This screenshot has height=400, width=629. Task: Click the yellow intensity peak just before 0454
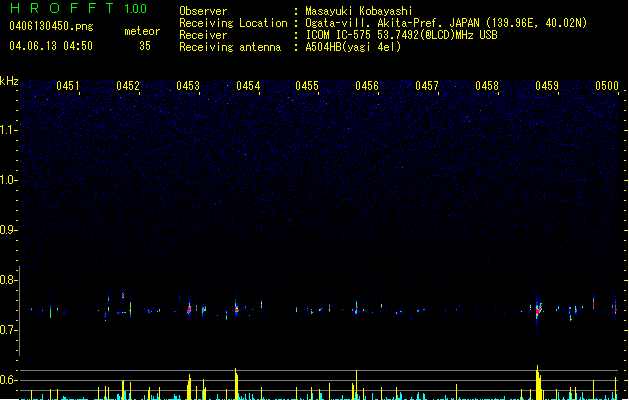236,384
